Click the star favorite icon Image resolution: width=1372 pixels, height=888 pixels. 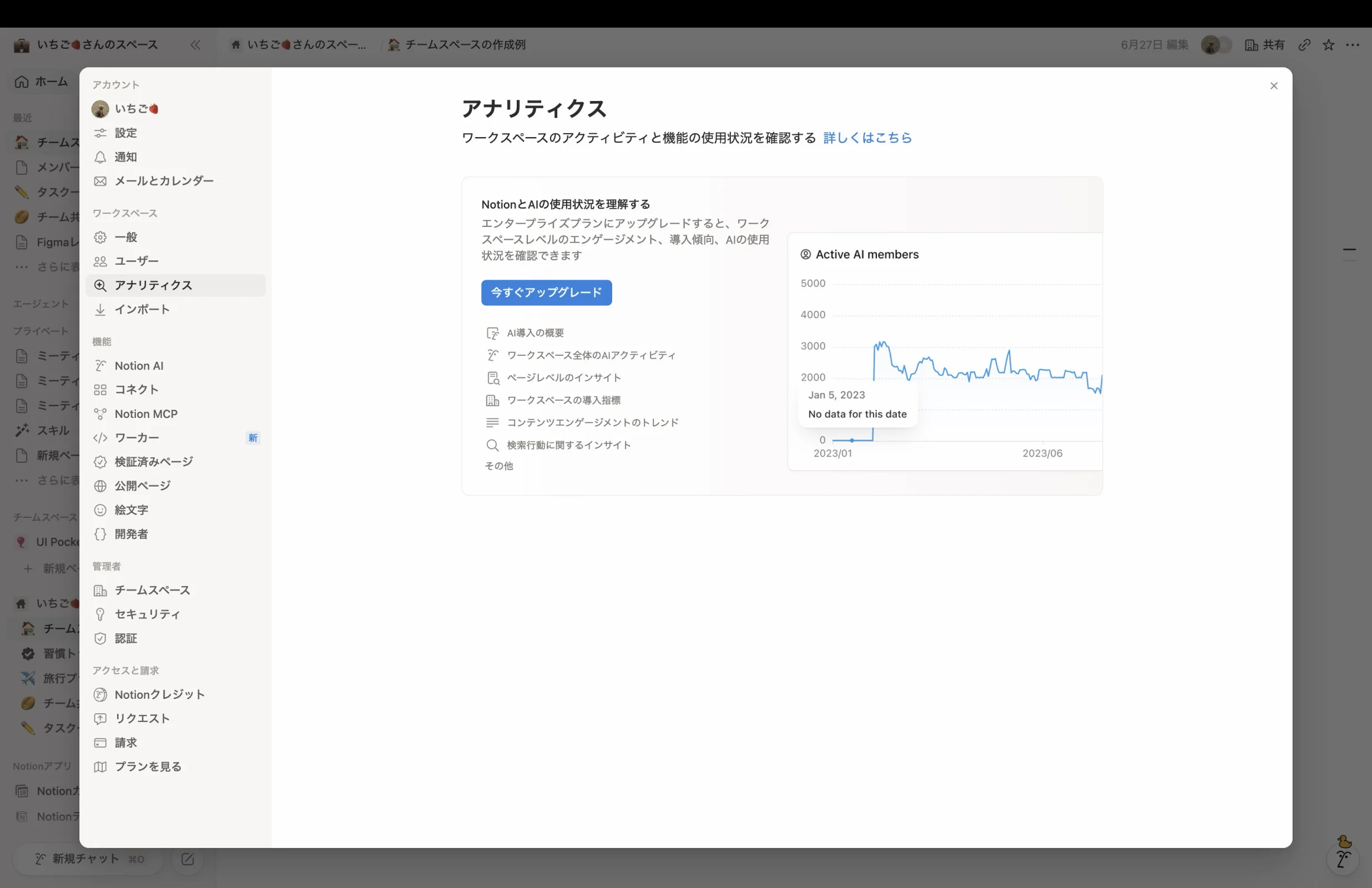point(1328,45)
